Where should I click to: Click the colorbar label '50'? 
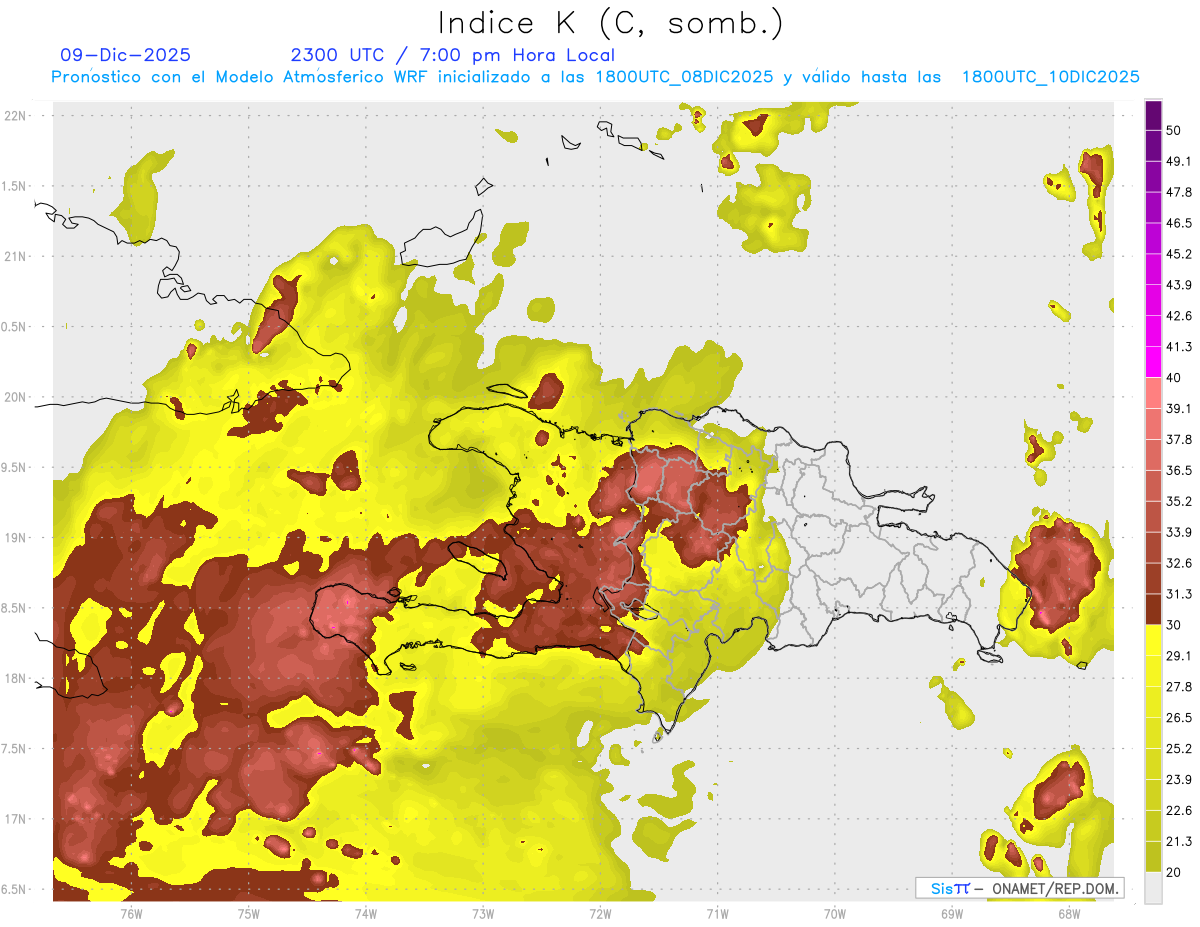pyautogui.click(x=1174, y=131)
